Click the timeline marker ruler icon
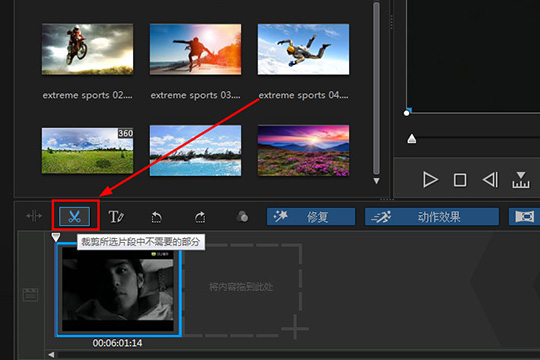Image resolution: width=540 pixels, height=360 pixels. click(521, 180)
